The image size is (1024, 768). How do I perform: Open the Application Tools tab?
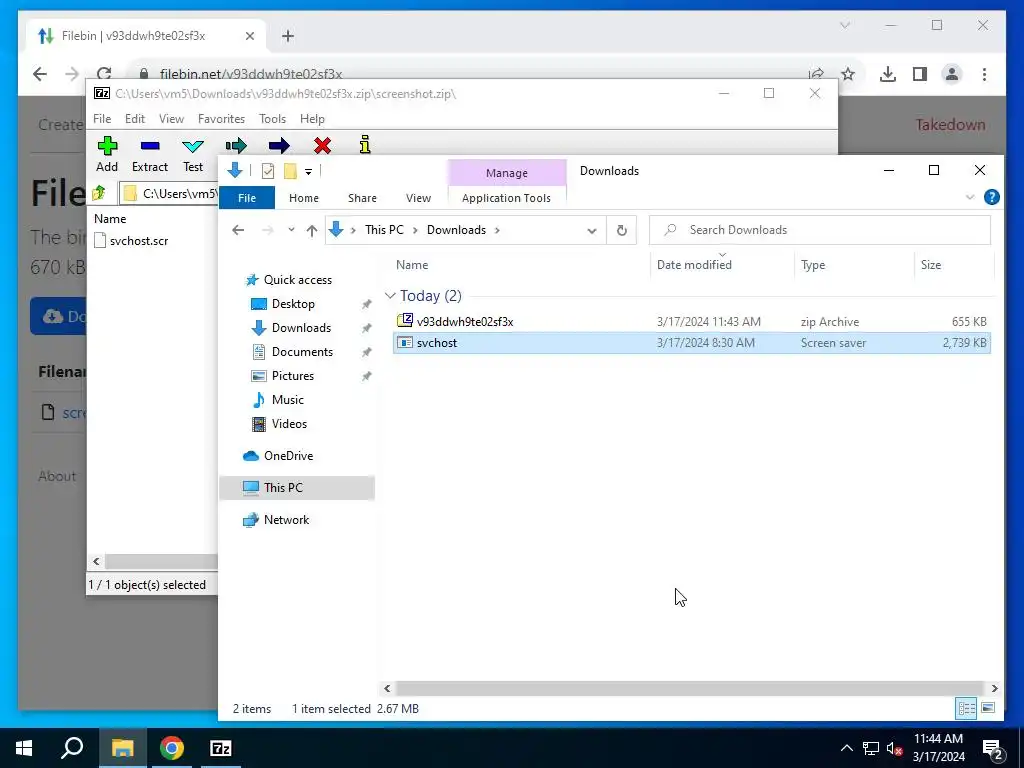[x=506, y=198]
